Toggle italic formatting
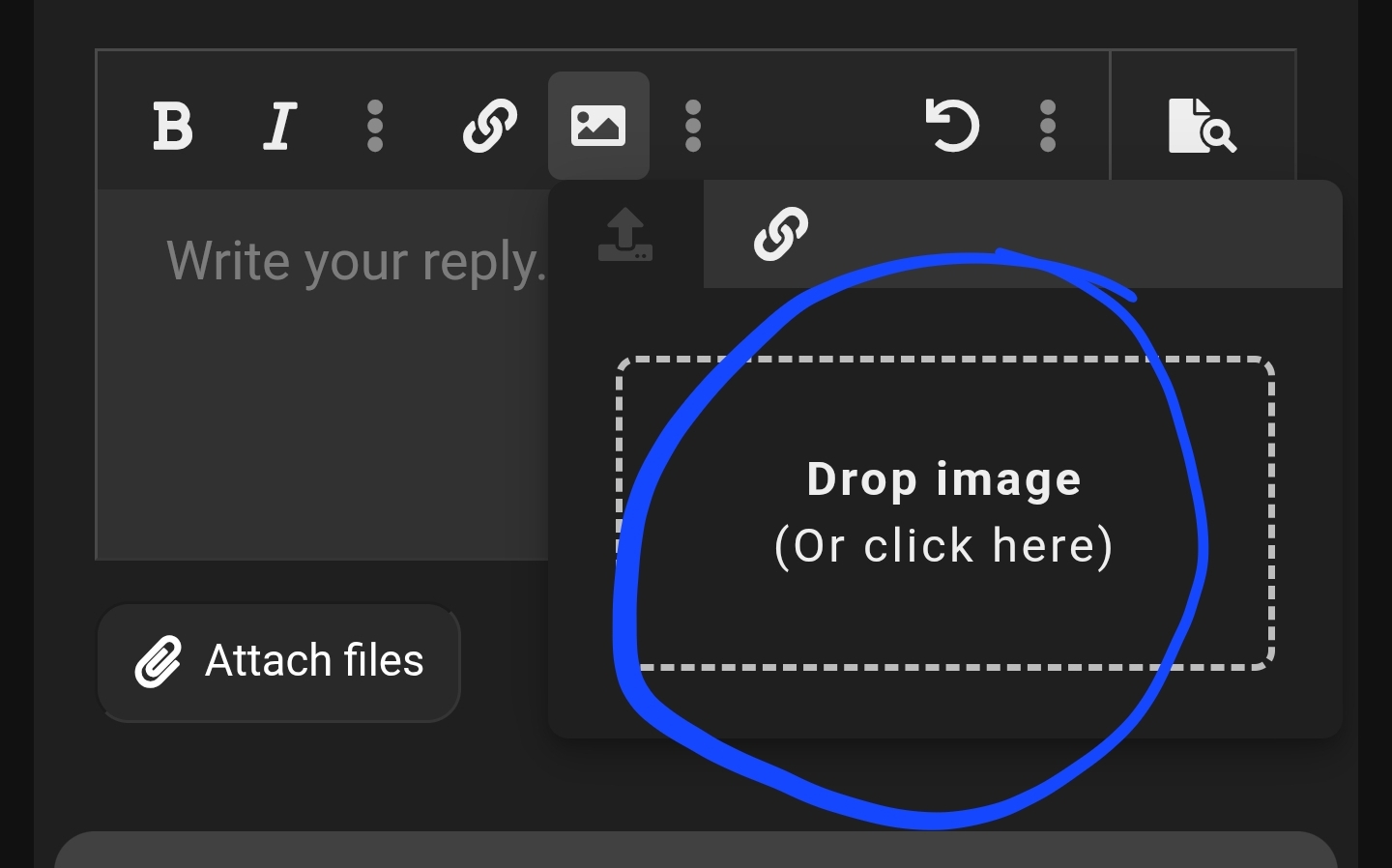 coord(279,126)
